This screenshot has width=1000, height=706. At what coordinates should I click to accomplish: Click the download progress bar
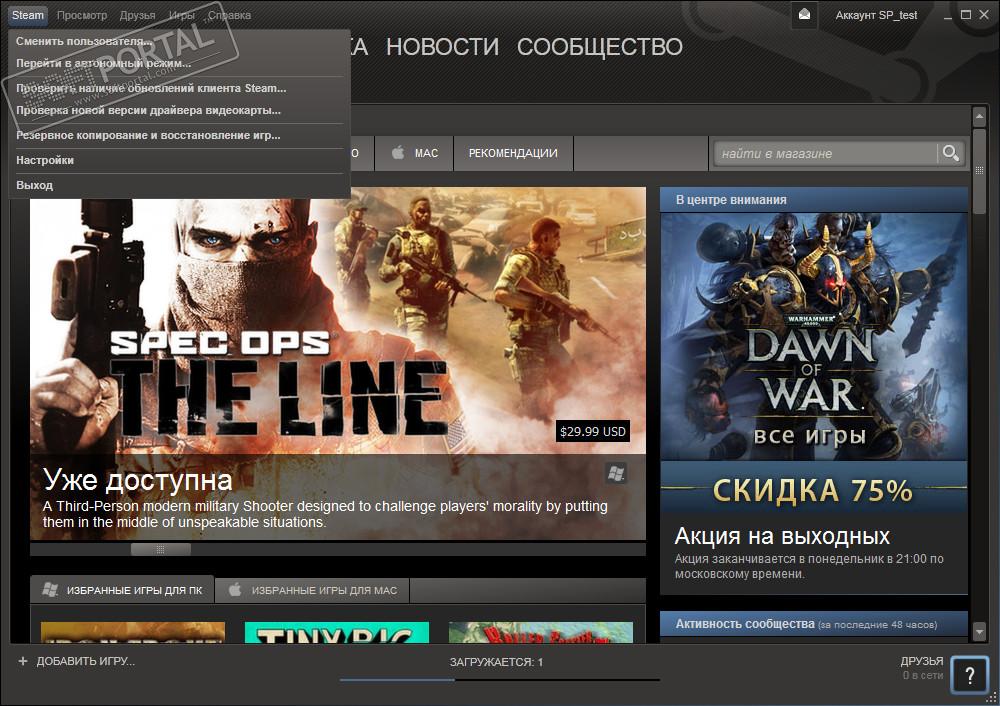click(x=499, y=680)
